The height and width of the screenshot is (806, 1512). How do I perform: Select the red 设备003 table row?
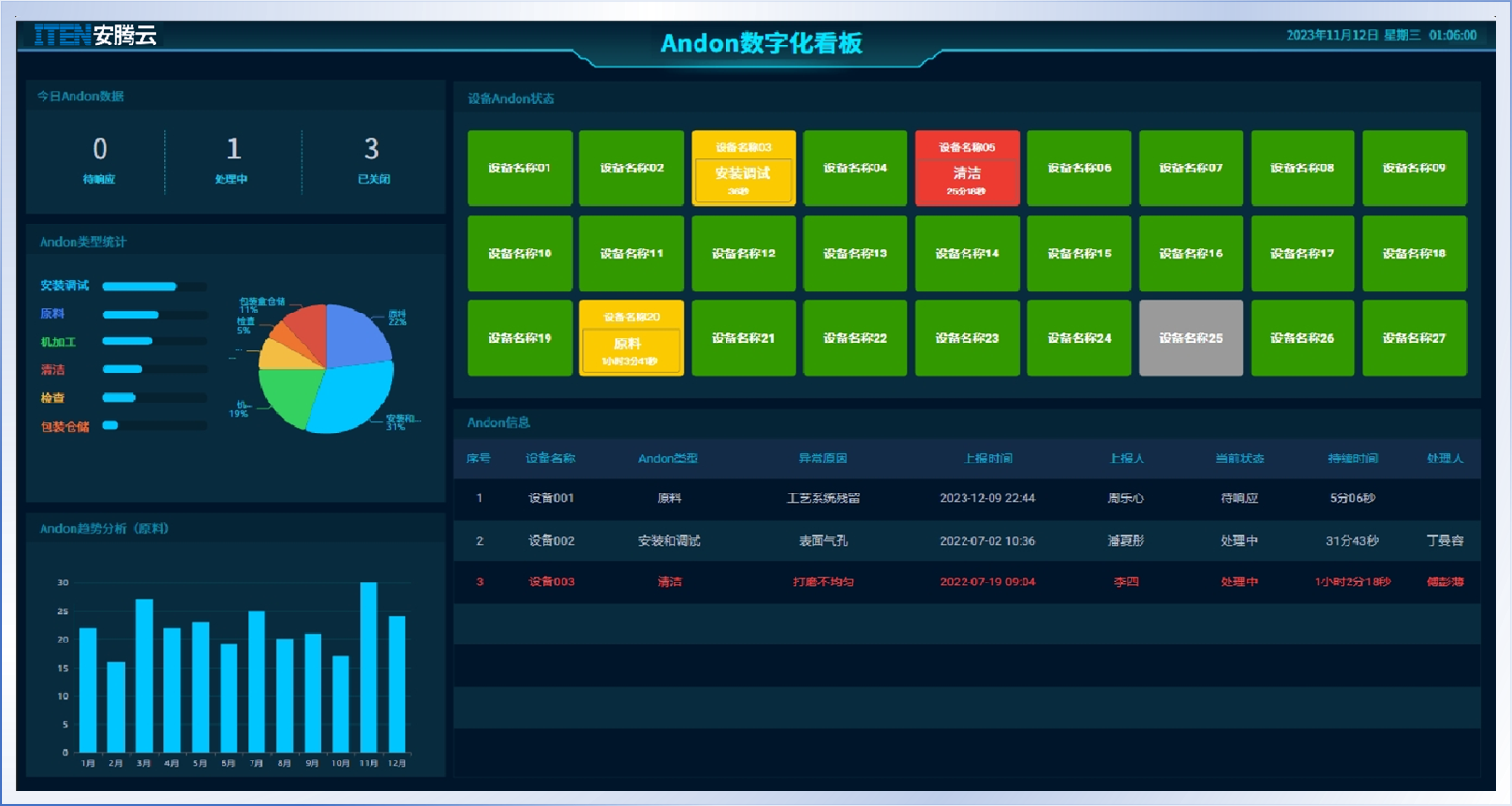(966, 582)
